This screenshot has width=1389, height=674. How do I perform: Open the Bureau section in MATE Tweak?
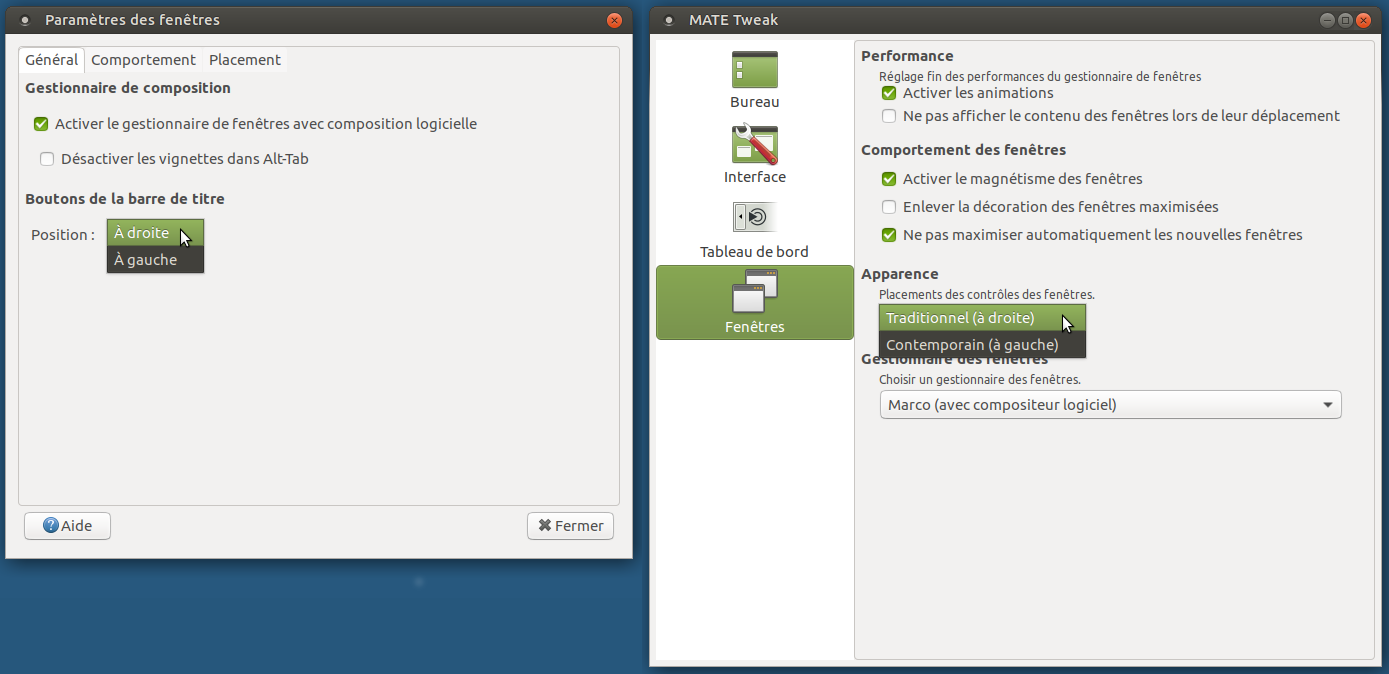(x=755, y=80)
